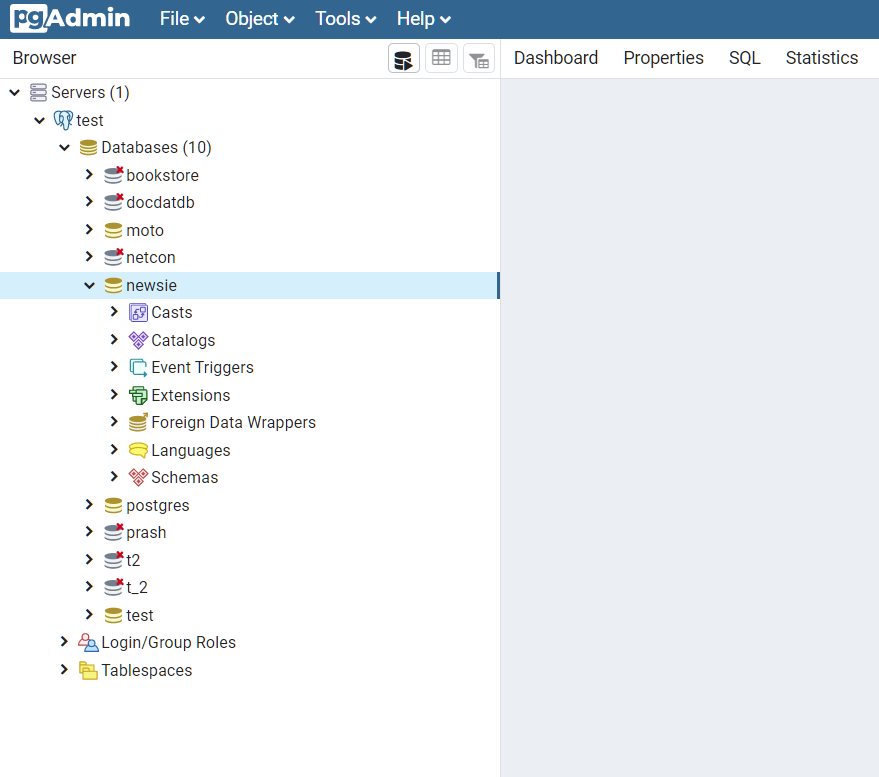Screen dimensions: 879x777
Task: Open the Query Tool
Action: (x=403, y=58)
